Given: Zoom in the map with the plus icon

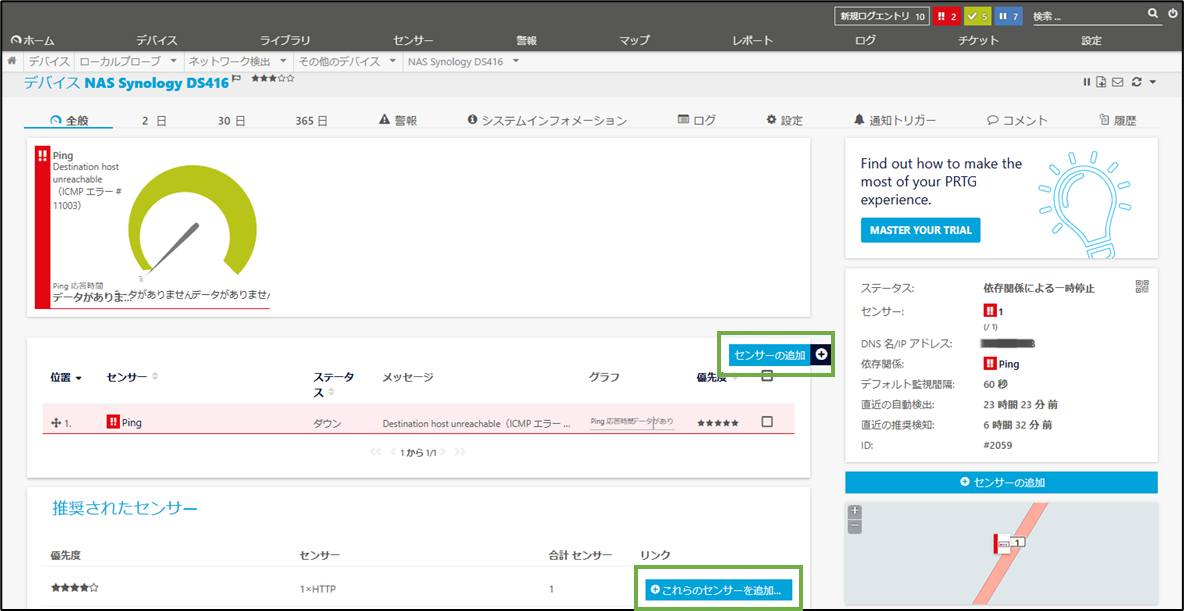Looking at the screenshot, I should point(855,511).
